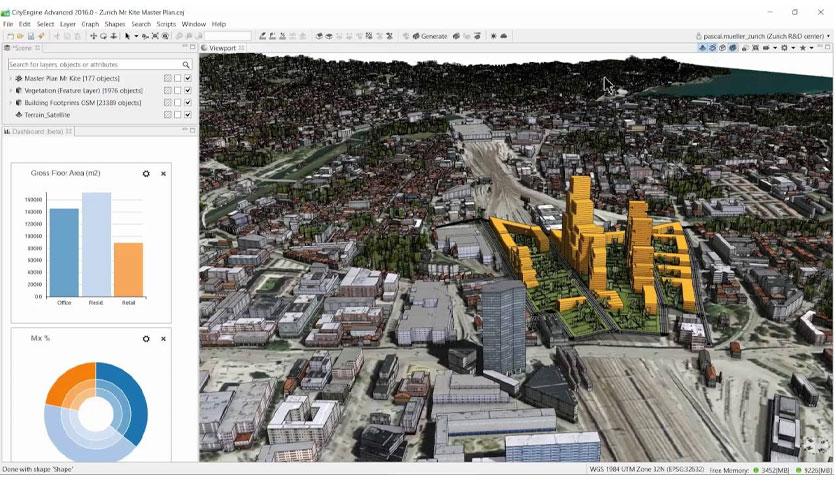The width and height of the screenshot is (836, 484).
Task: Click the orange Retail bar
Action: click(x=128, y=270)
